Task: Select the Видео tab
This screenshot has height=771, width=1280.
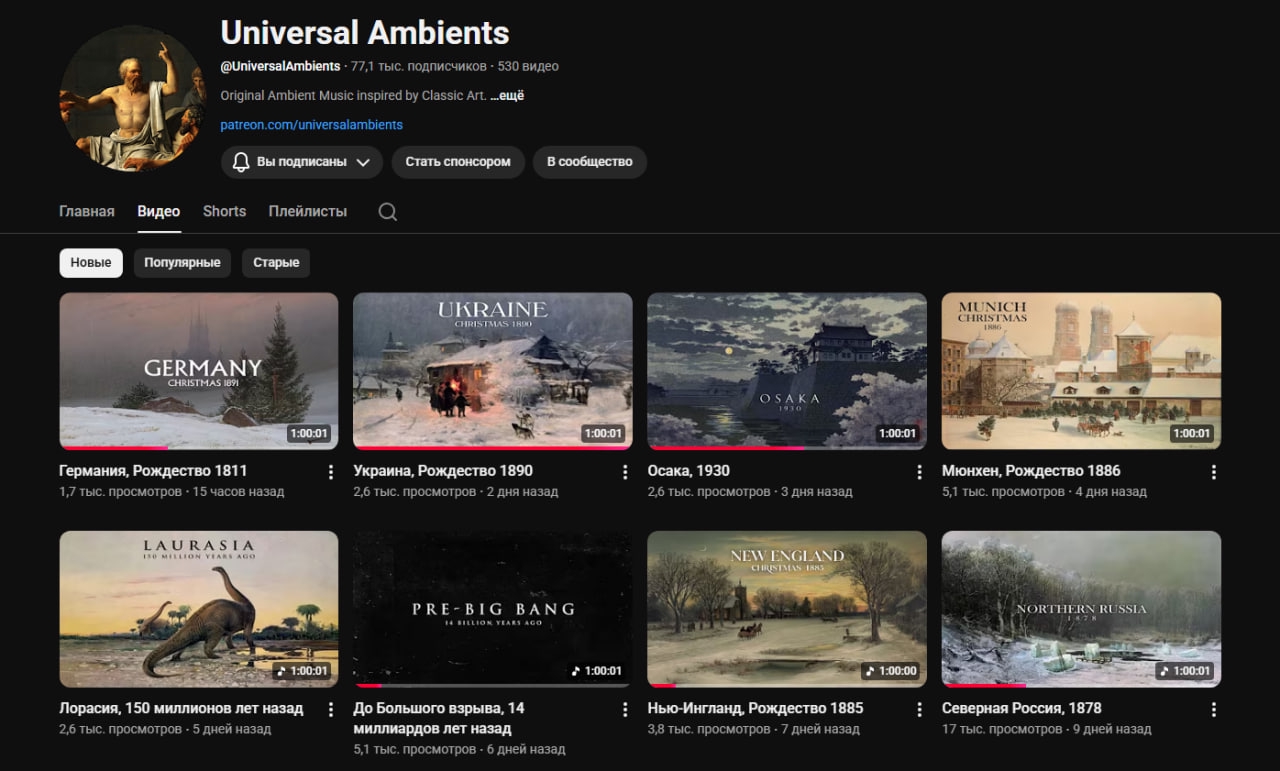Action: [159, 212]
